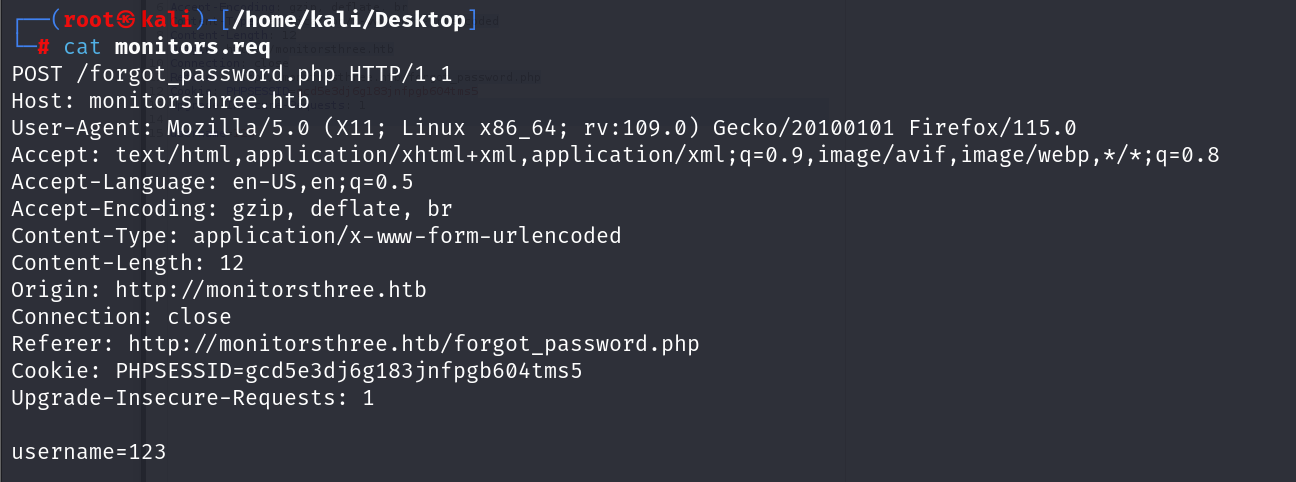This screenshot has height=482, width=1296.
Task: Click the Connection: close line
Action: tap(121, 317)
